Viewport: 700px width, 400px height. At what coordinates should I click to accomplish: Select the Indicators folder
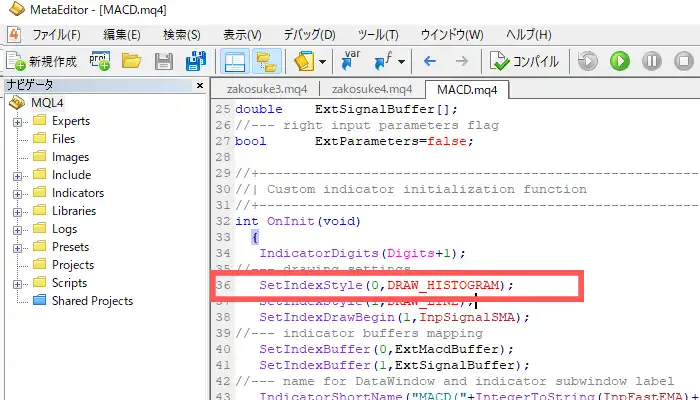[78, 192]
